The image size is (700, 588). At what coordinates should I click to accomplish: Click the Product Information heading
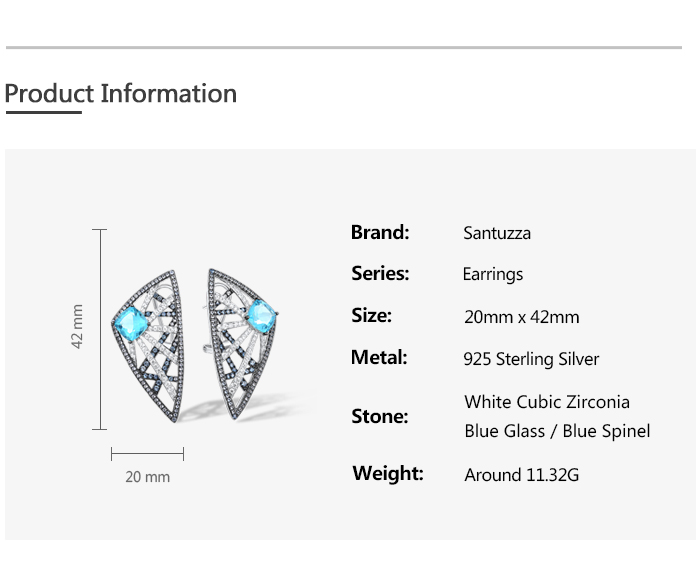(121, 94)
